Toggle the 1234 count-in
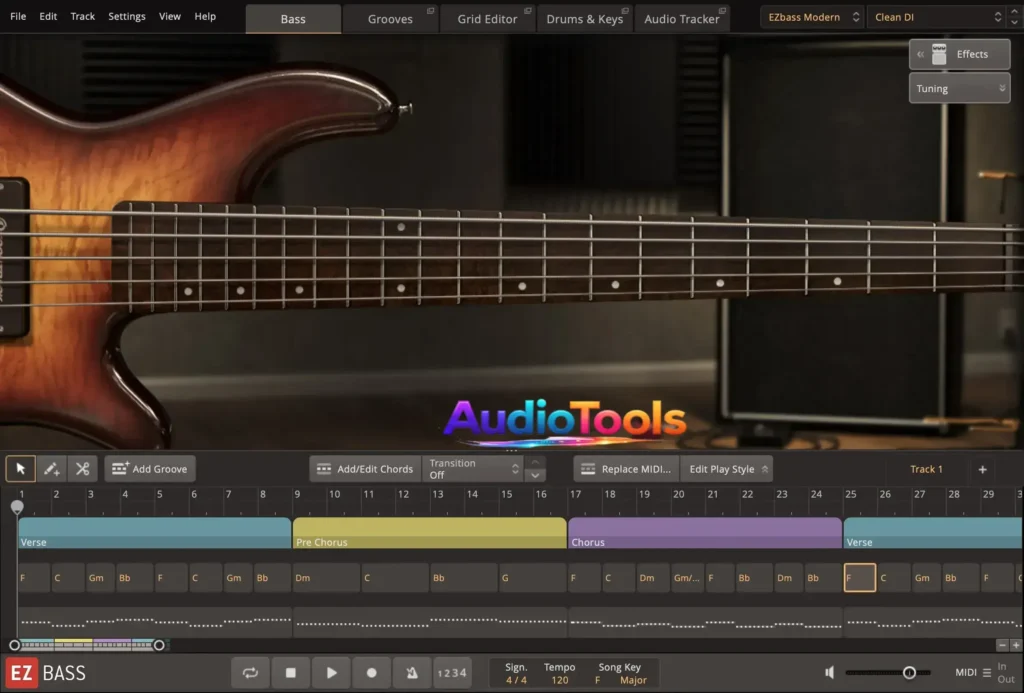Viewport: 1024px width, 693px height. coord(452,672)
